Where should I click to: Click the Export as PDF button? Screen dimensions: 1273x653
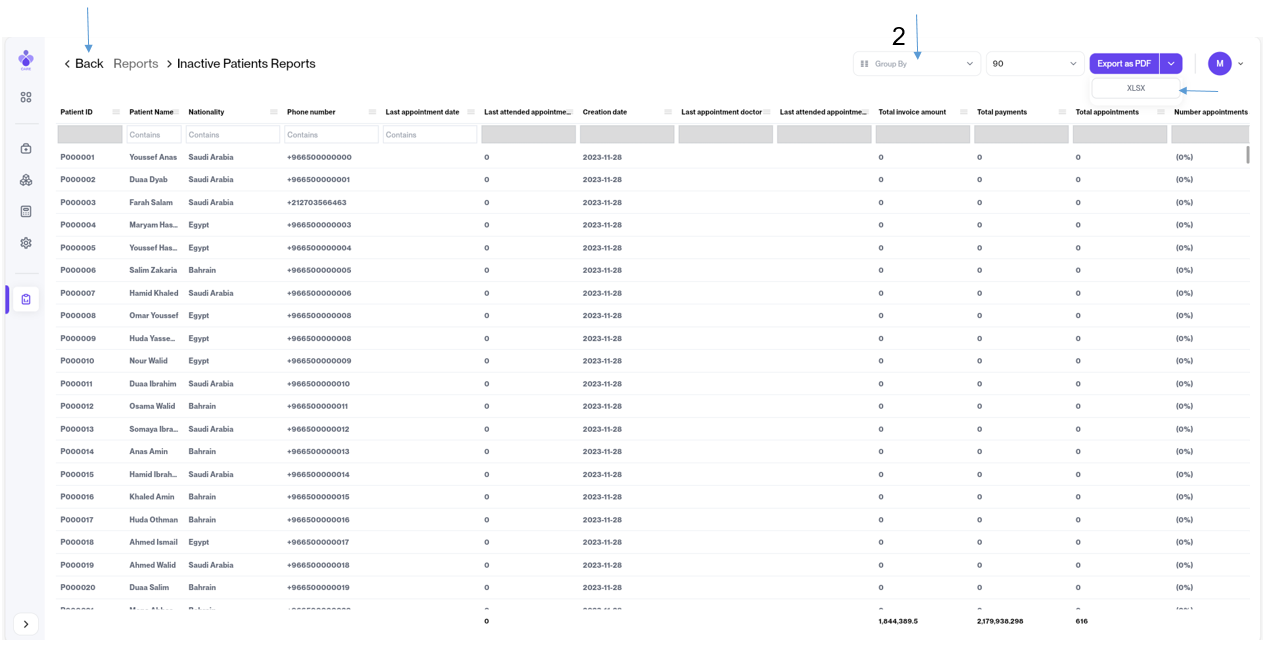(x=1123, y=64)
